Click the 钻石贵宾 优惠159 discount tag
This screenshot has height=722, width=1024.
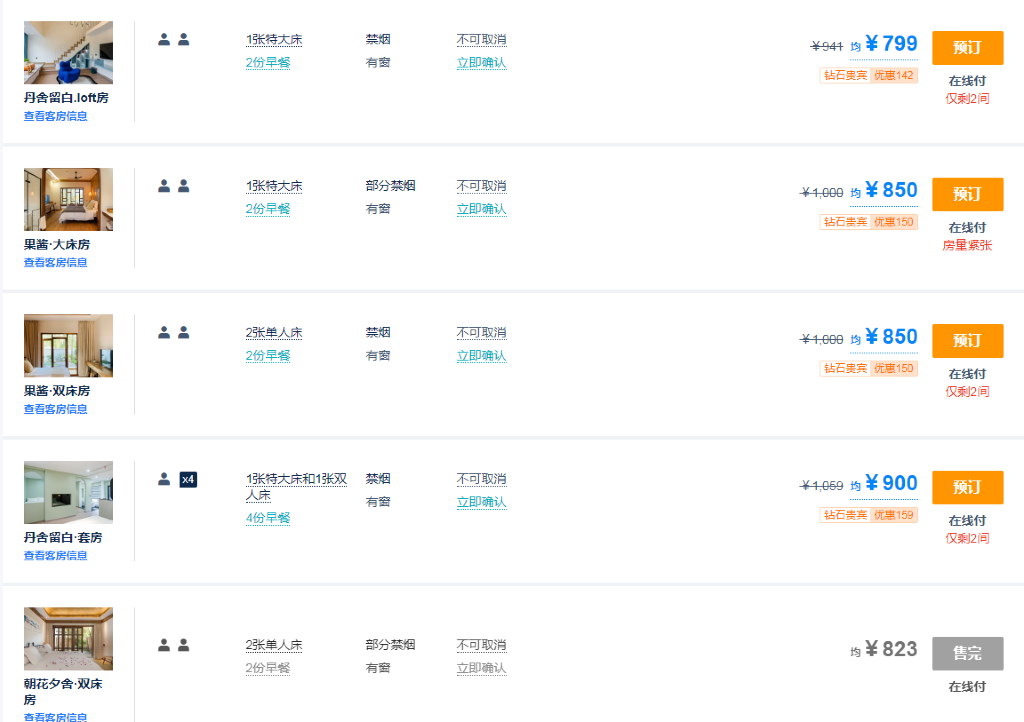pos(868,515)
